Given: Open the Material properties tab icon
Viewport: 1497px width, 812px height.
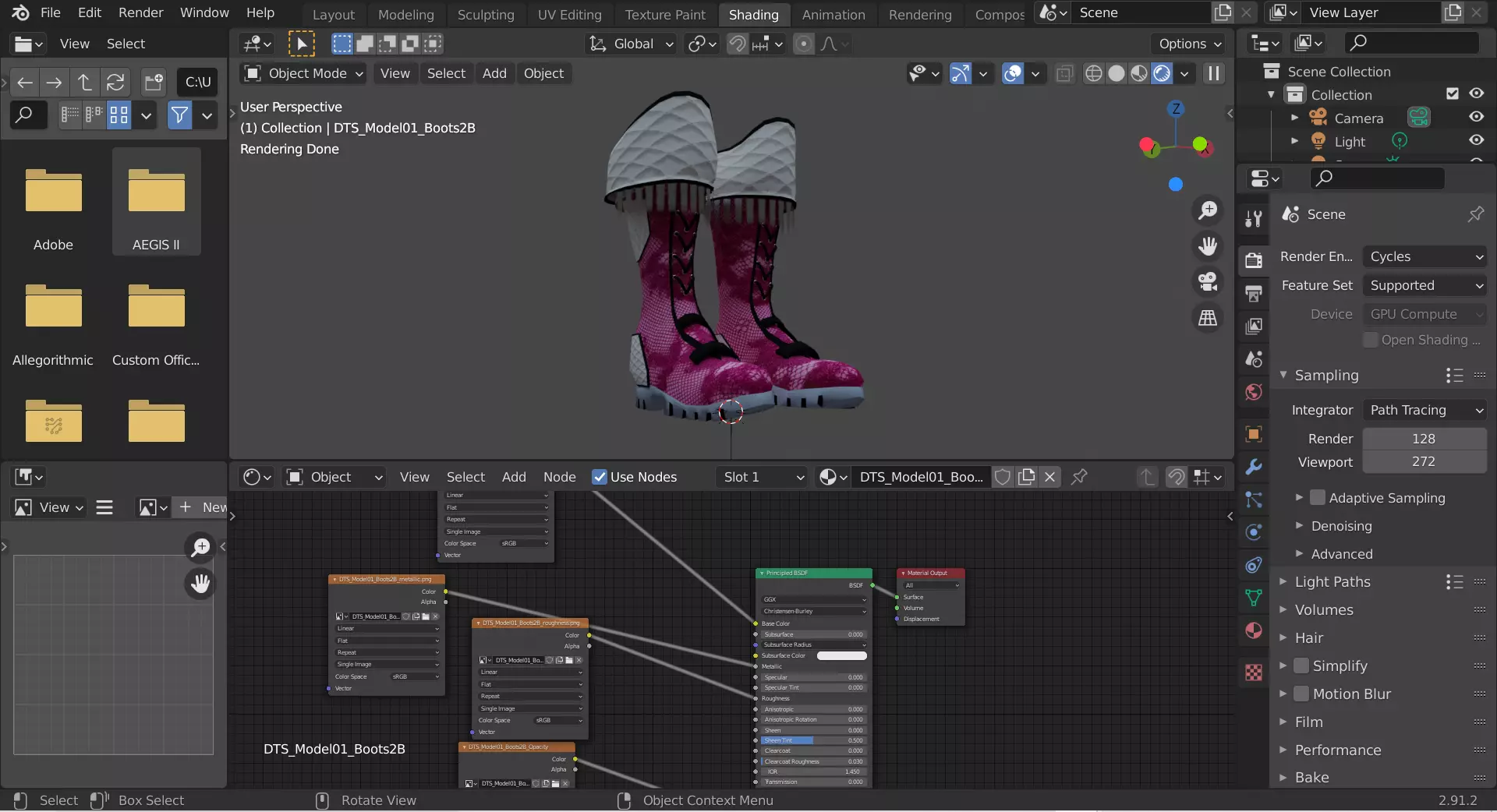Looking at the screenshot, I should tap(1254, 630).
